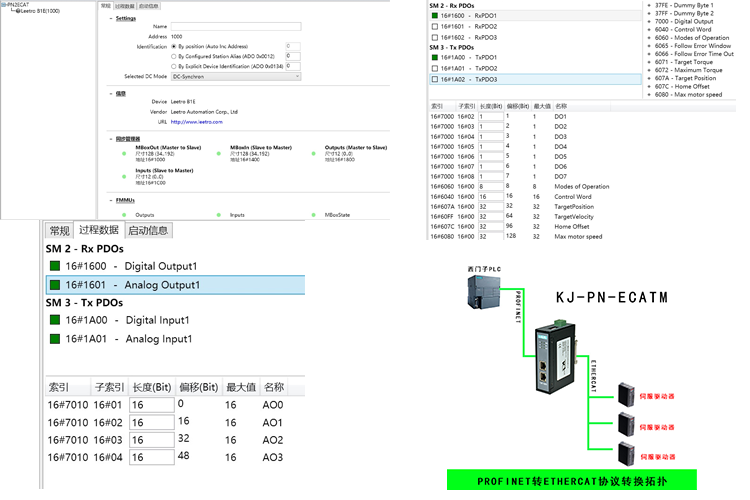Toggle the 16#1A00 TxPDO1 checkbox

(434, 57)
